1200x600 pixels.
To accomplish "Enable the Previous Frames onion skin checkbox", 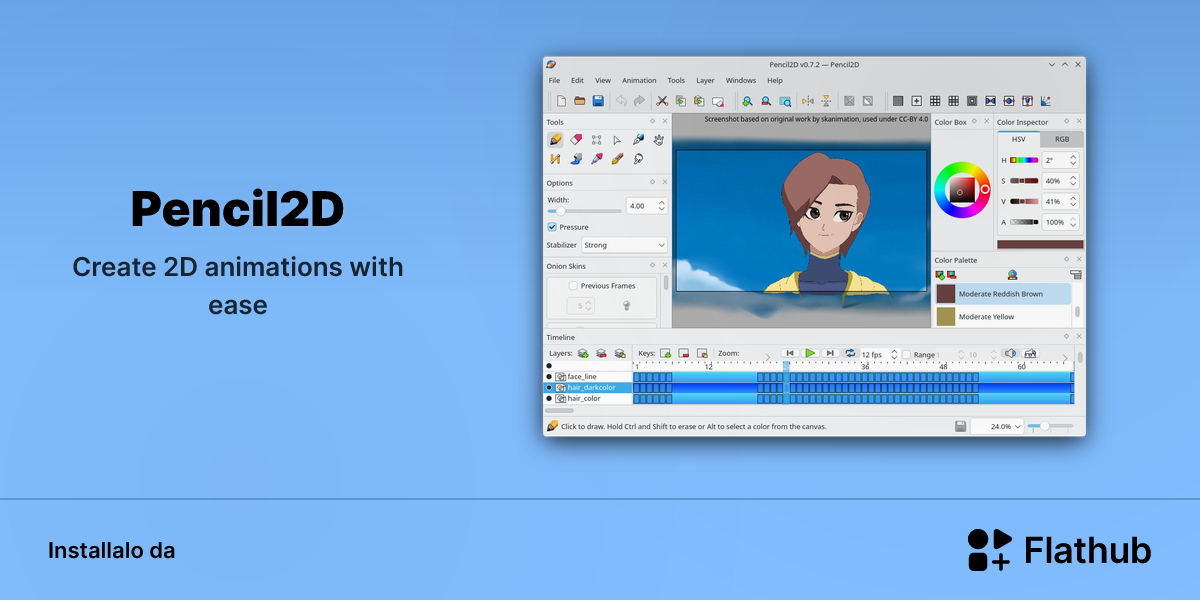I will tap(573, 286).
